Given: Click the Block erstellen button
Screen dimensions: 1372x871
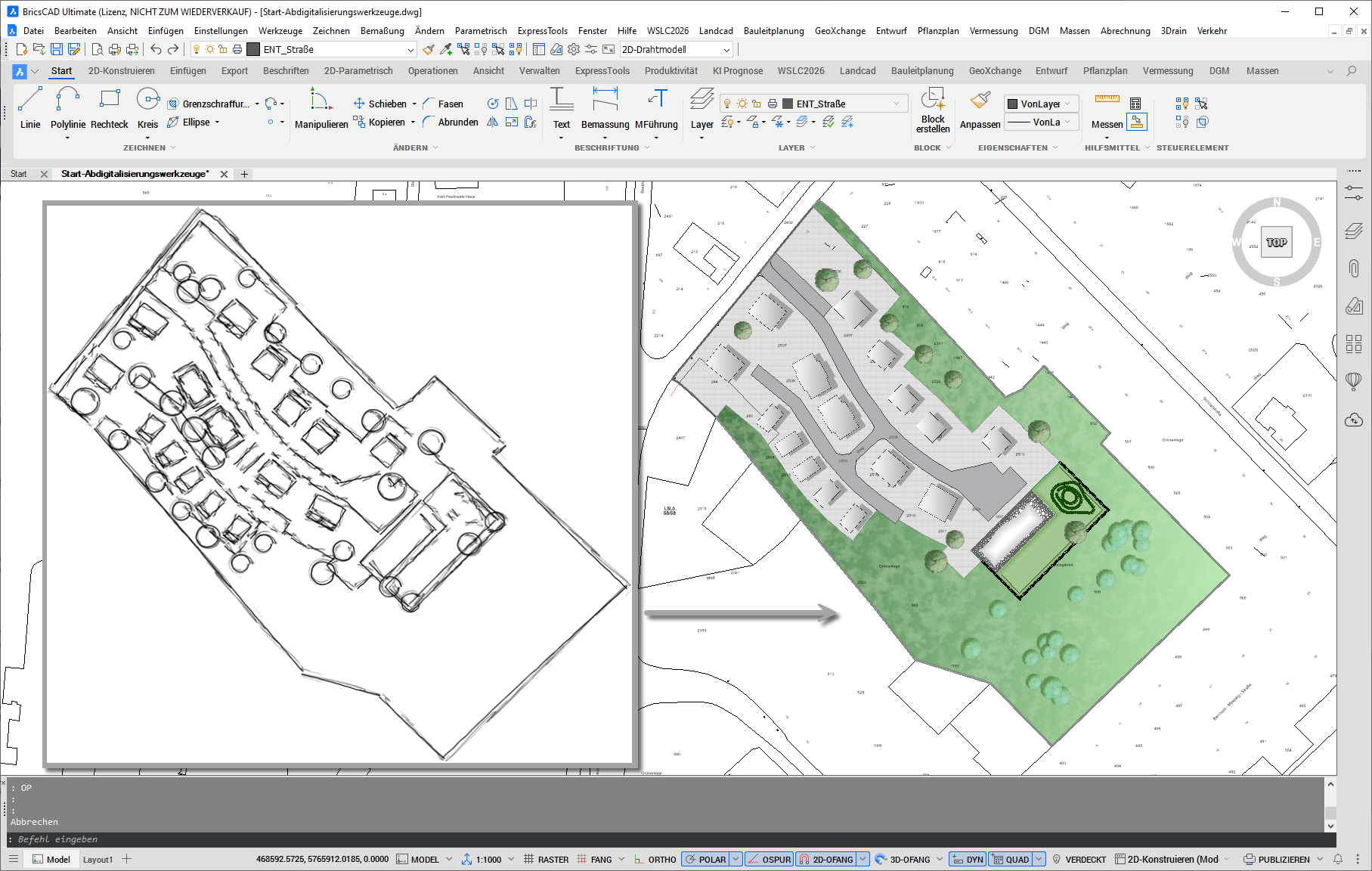Looking at the screenshot, I should pyautogui.click(x=933, y=113).
